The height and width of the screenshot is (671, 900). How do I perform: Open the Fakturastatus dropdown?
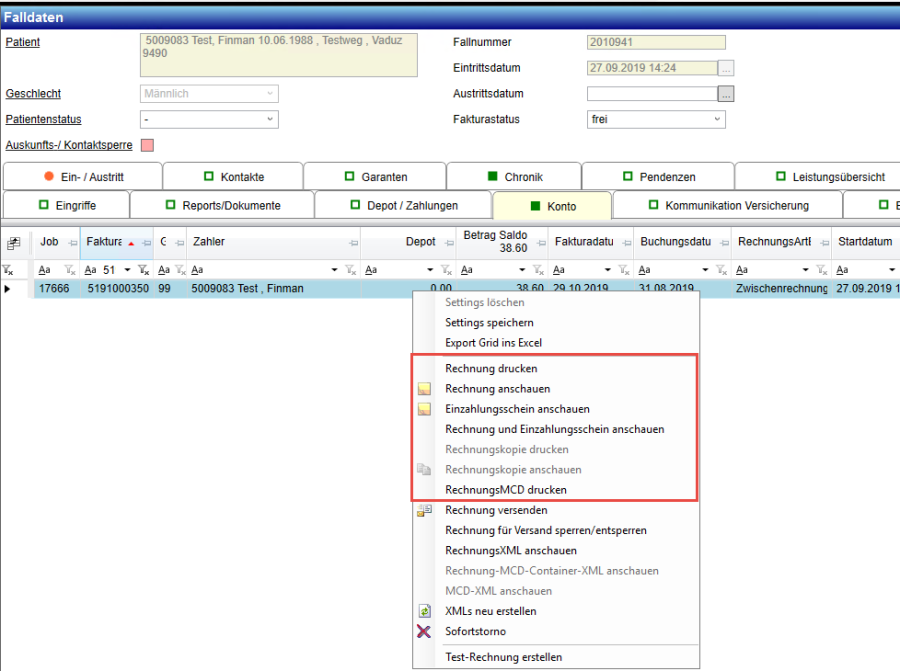717,119
